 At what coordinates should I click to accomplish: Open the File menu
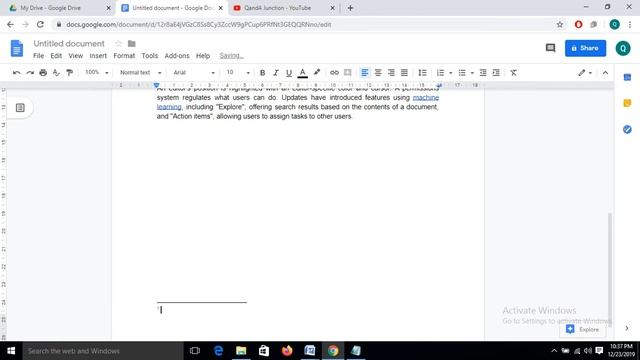pos(38,56)
